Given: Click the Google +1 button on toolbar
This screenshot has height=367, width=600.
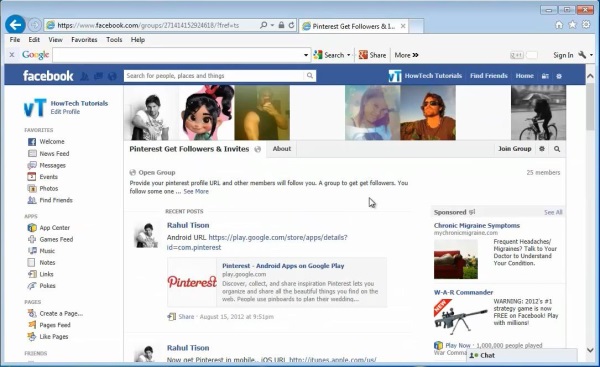Looking at the screenshot, I should [517, 55].
